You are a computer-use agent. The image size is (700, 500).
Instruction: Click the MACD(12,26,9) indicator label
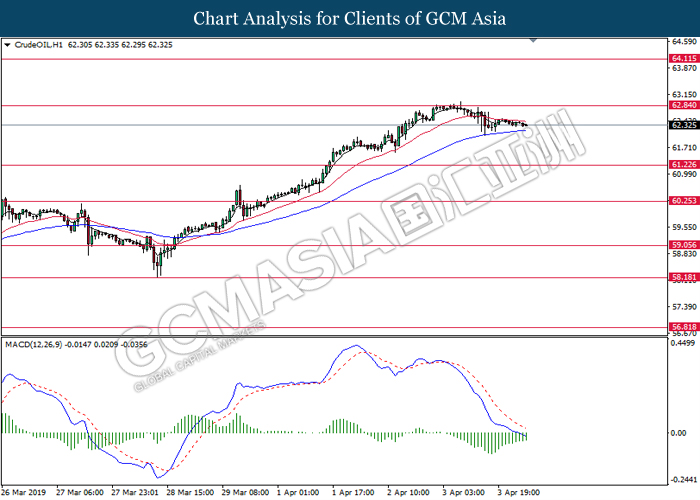tap(33, 345)
